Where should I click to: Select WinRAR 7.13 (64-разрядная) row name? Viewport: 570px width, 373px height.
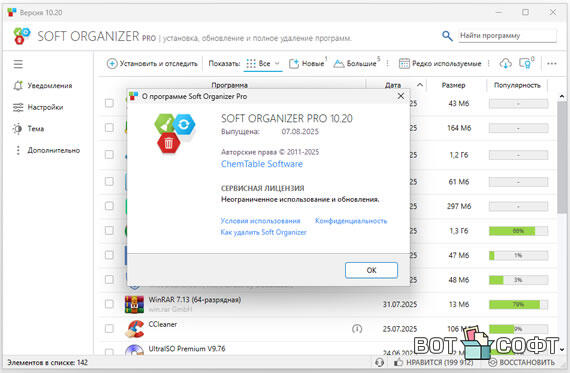tap(194, 300)
